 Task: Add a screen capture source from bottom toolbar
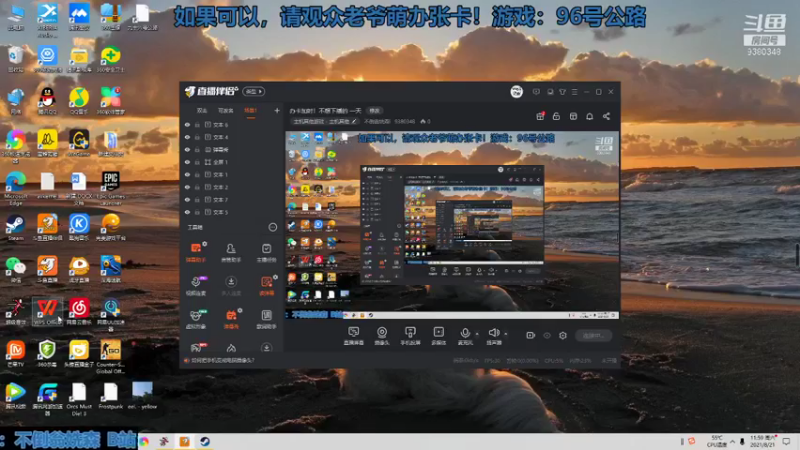point(354,336)
